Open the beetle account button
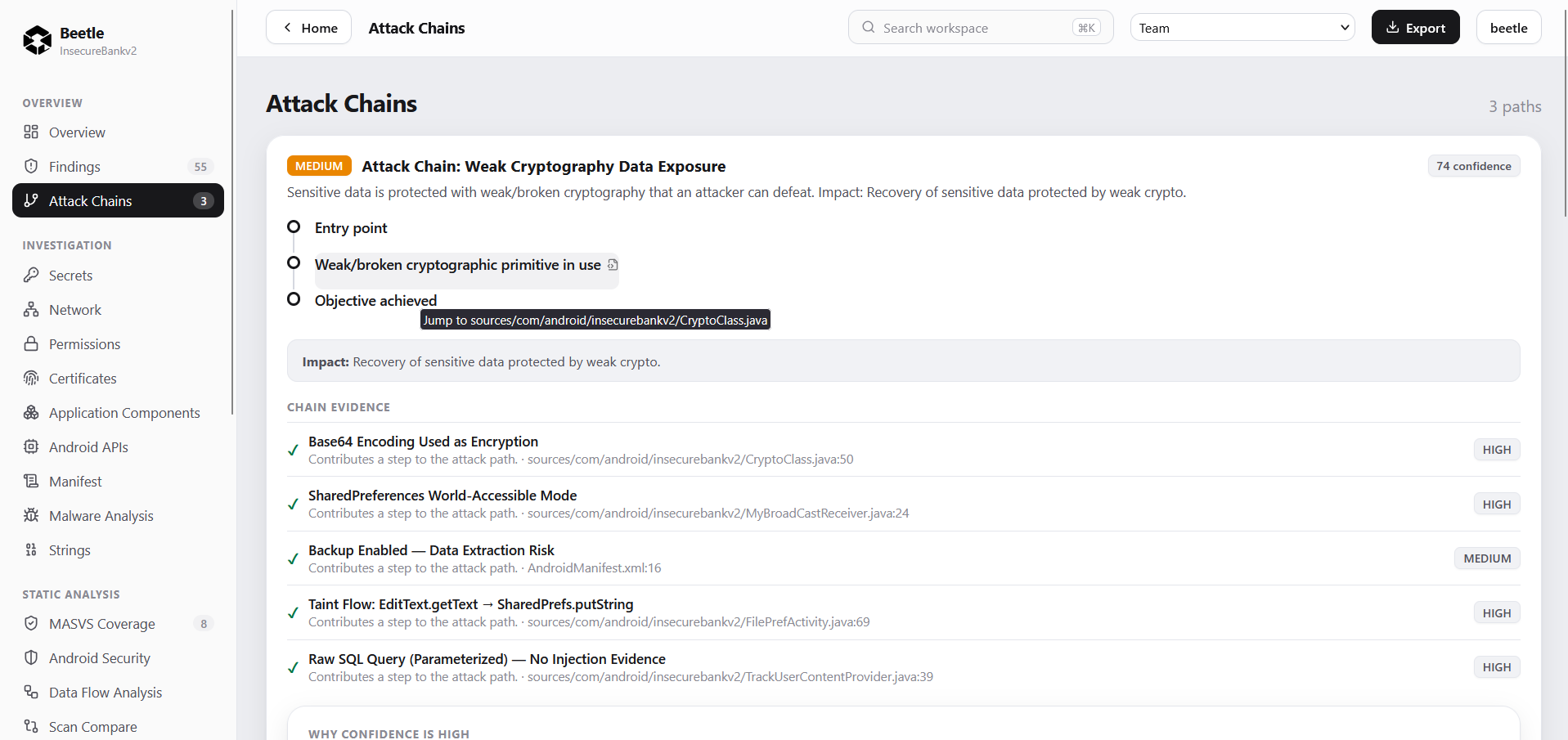This screenshot has height=740, width=1568. tap(1508, 27)
